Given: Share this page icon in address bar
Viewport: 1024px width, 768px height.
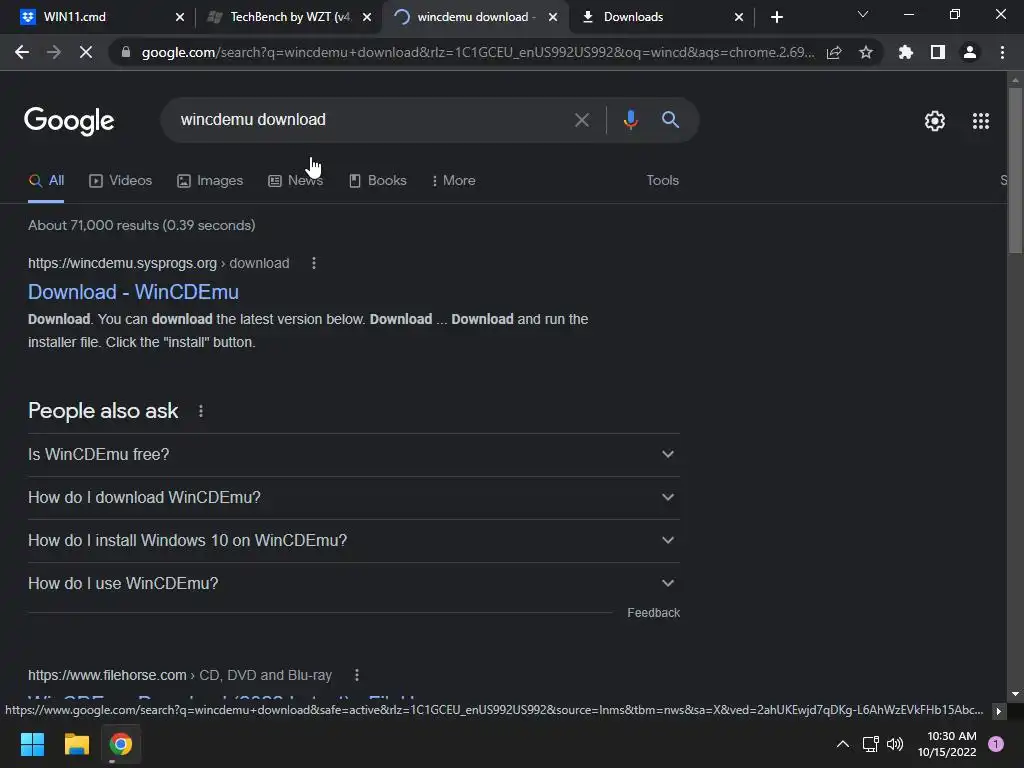Looking at the screenshot, I should click(834, 52).
